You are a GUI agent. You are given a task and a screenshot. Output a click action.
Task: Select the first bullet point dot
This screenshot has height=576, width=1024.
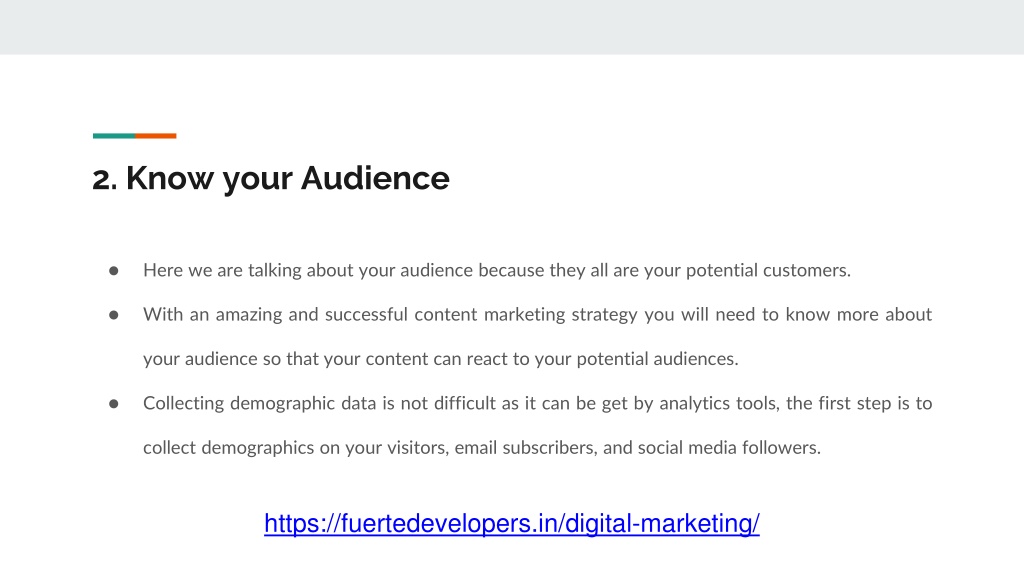(x=114, y=270)
